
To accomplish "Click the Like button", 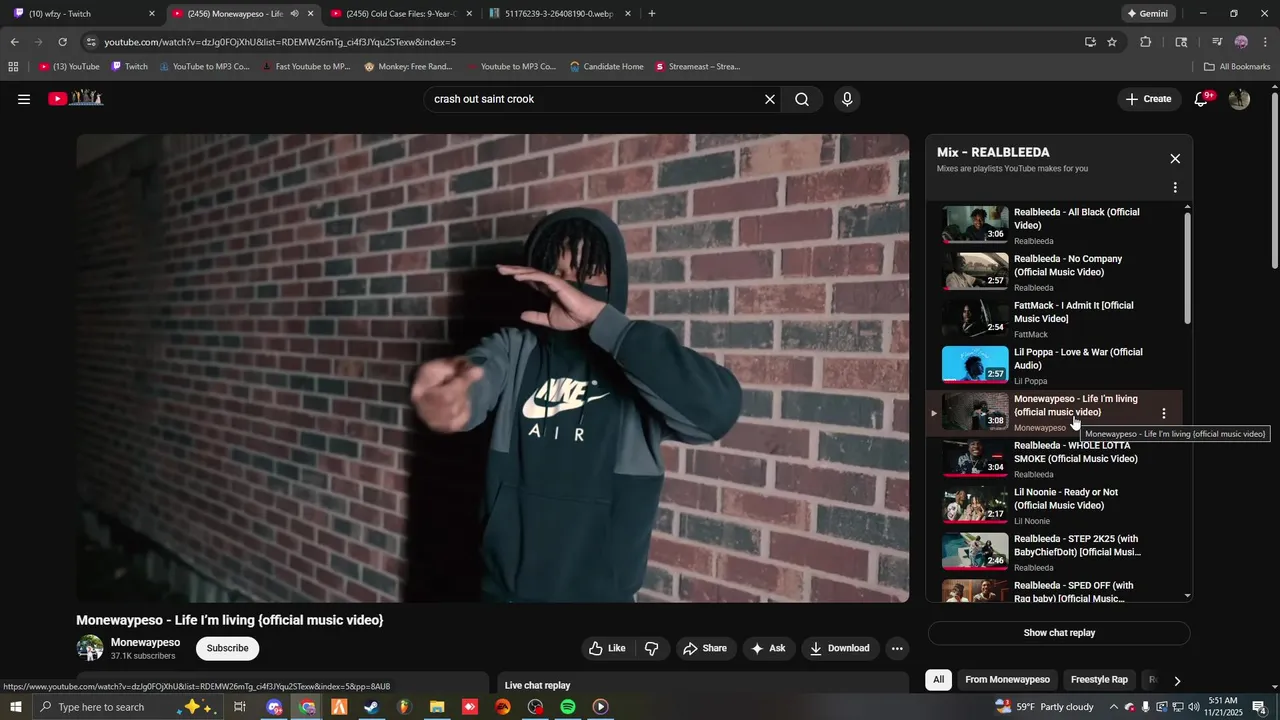I will 607,648.
